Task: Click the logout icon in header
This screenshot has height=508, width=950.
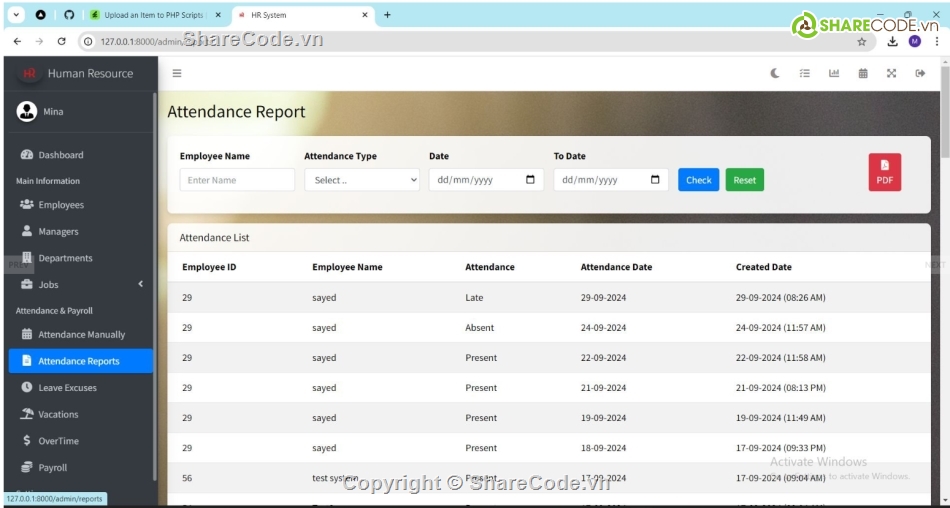Action: (x=920, y=73)
